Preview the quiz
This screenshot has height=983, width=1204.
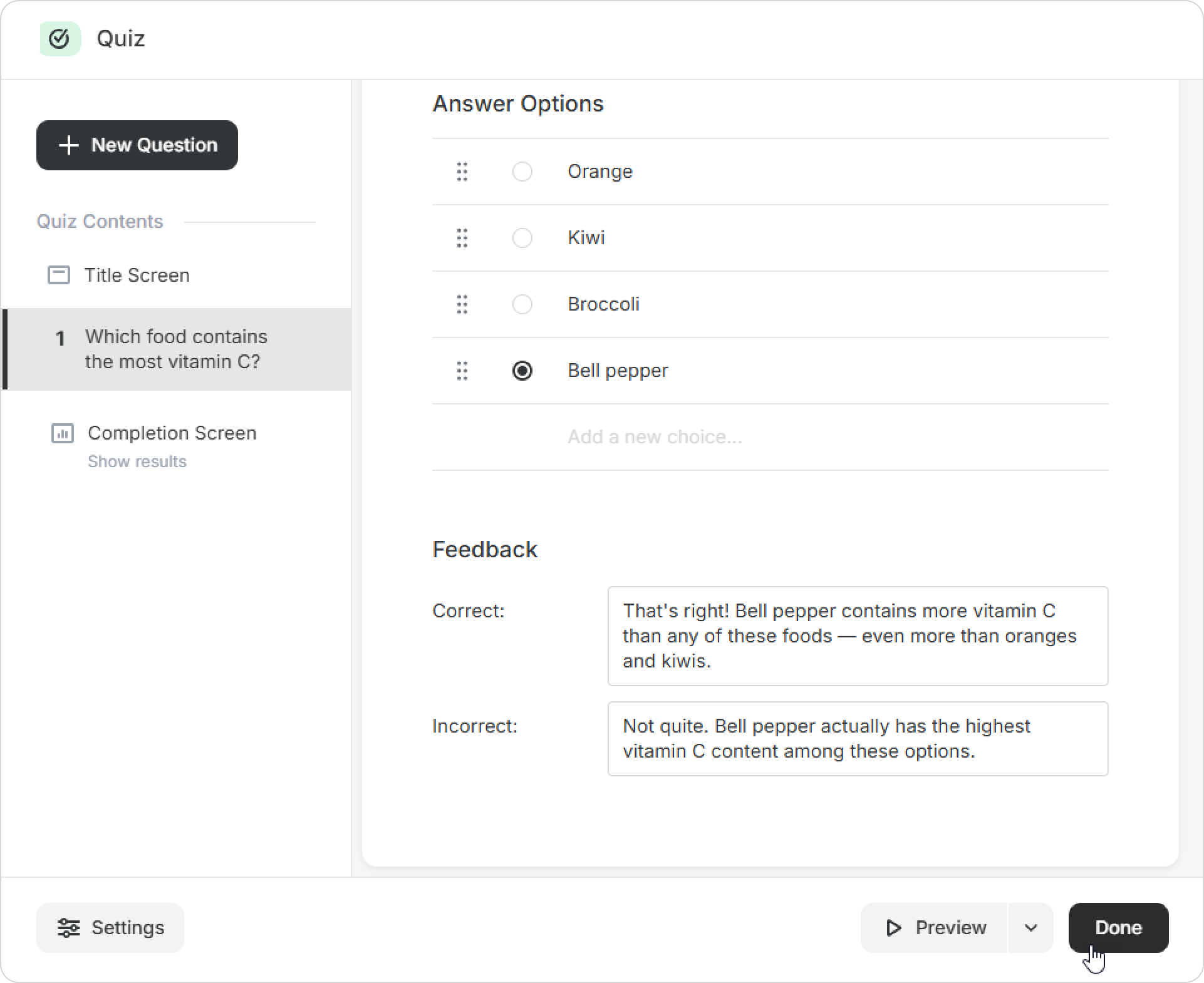[x=934, y=928]
